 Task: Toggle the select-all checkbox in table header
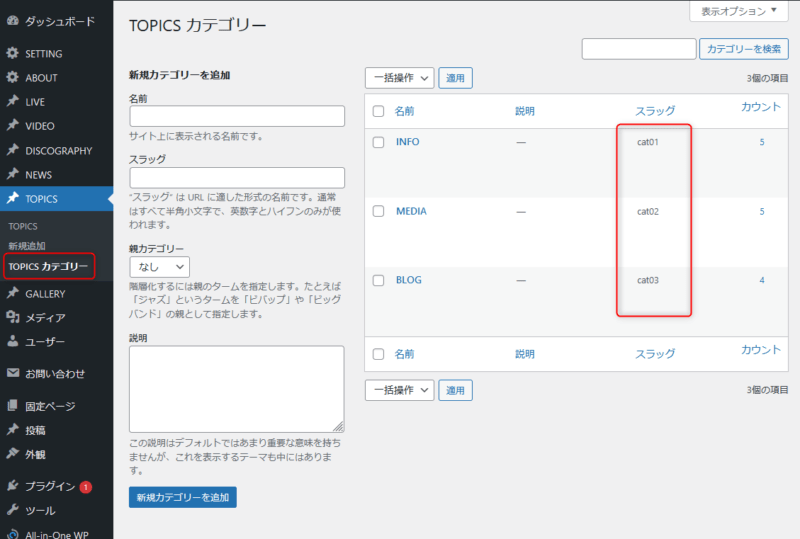[378, 111]
